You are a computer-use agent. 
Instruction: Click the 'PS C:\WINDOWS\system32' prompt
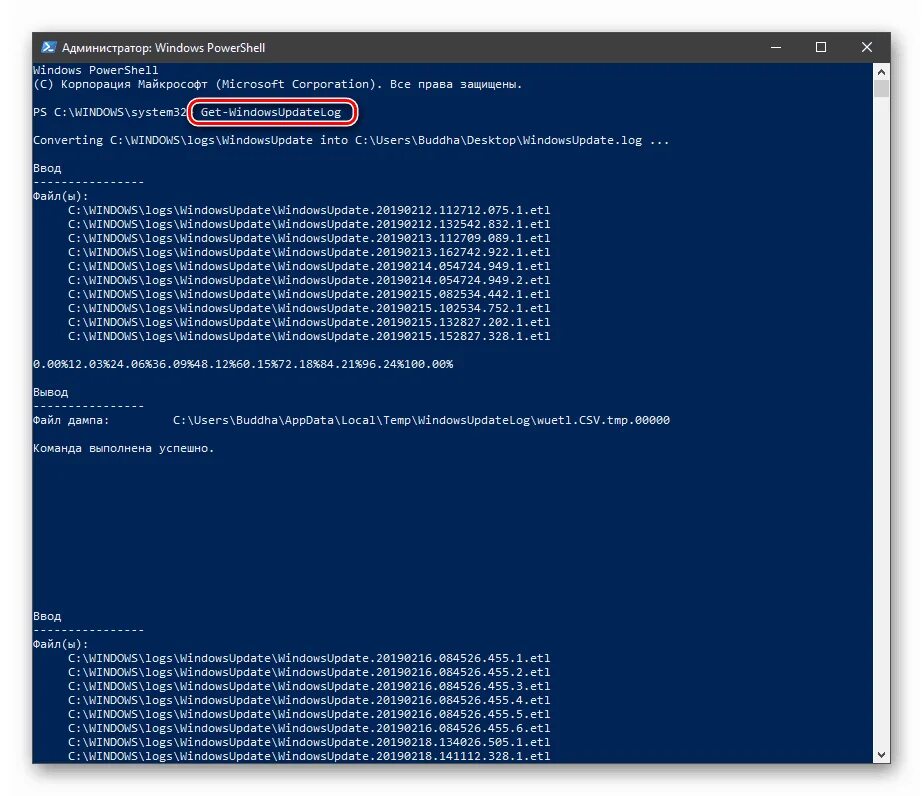tap(110, 112)
